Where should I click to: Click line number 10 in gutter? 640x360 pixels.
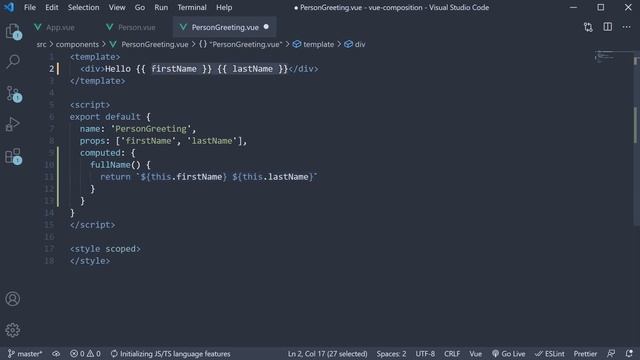point(49,165)
